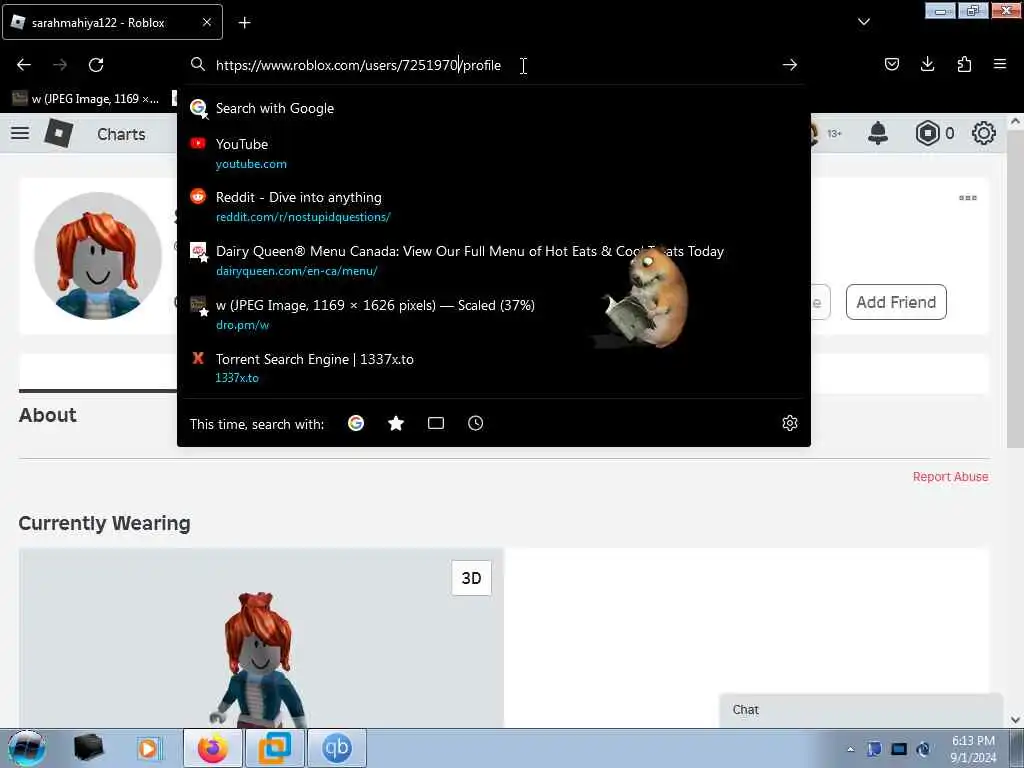Viewport: 1024px width, 768px height.
Task: Choose Torrent Search Engine 1337x.to suggestion
Action: pos(494,368)
